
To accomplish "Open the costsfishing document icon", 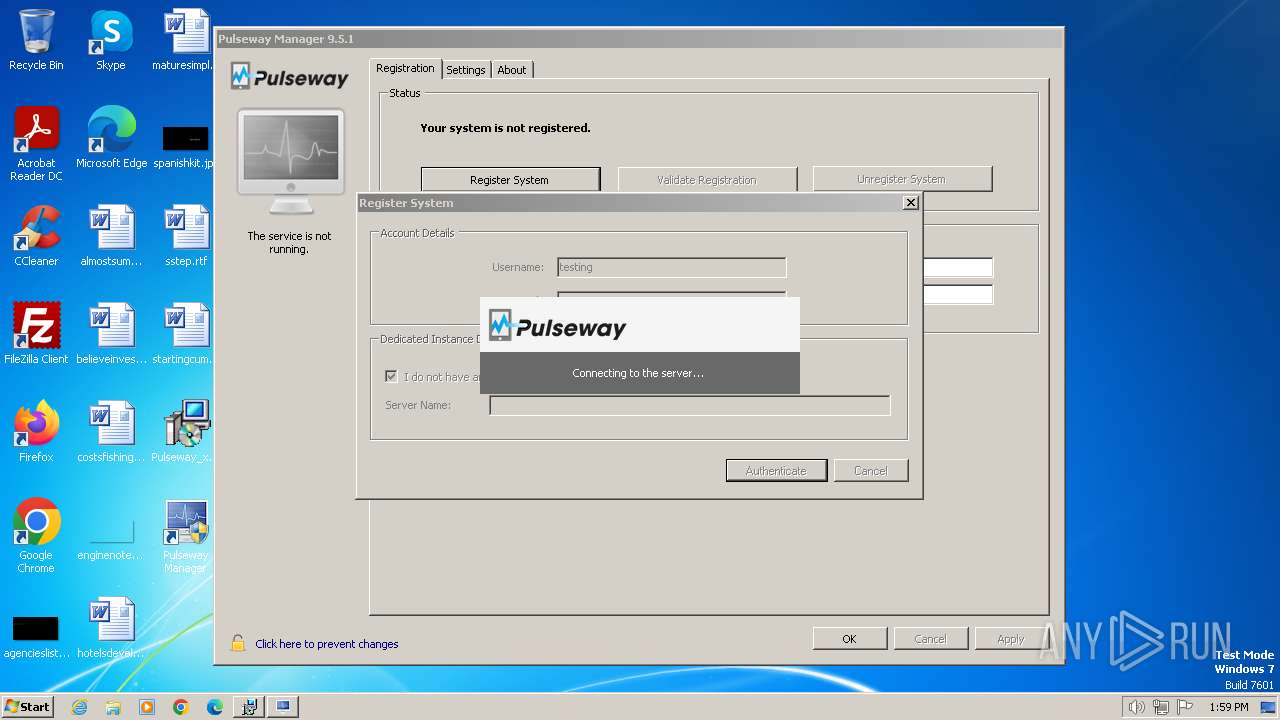I will pos(111,432).
